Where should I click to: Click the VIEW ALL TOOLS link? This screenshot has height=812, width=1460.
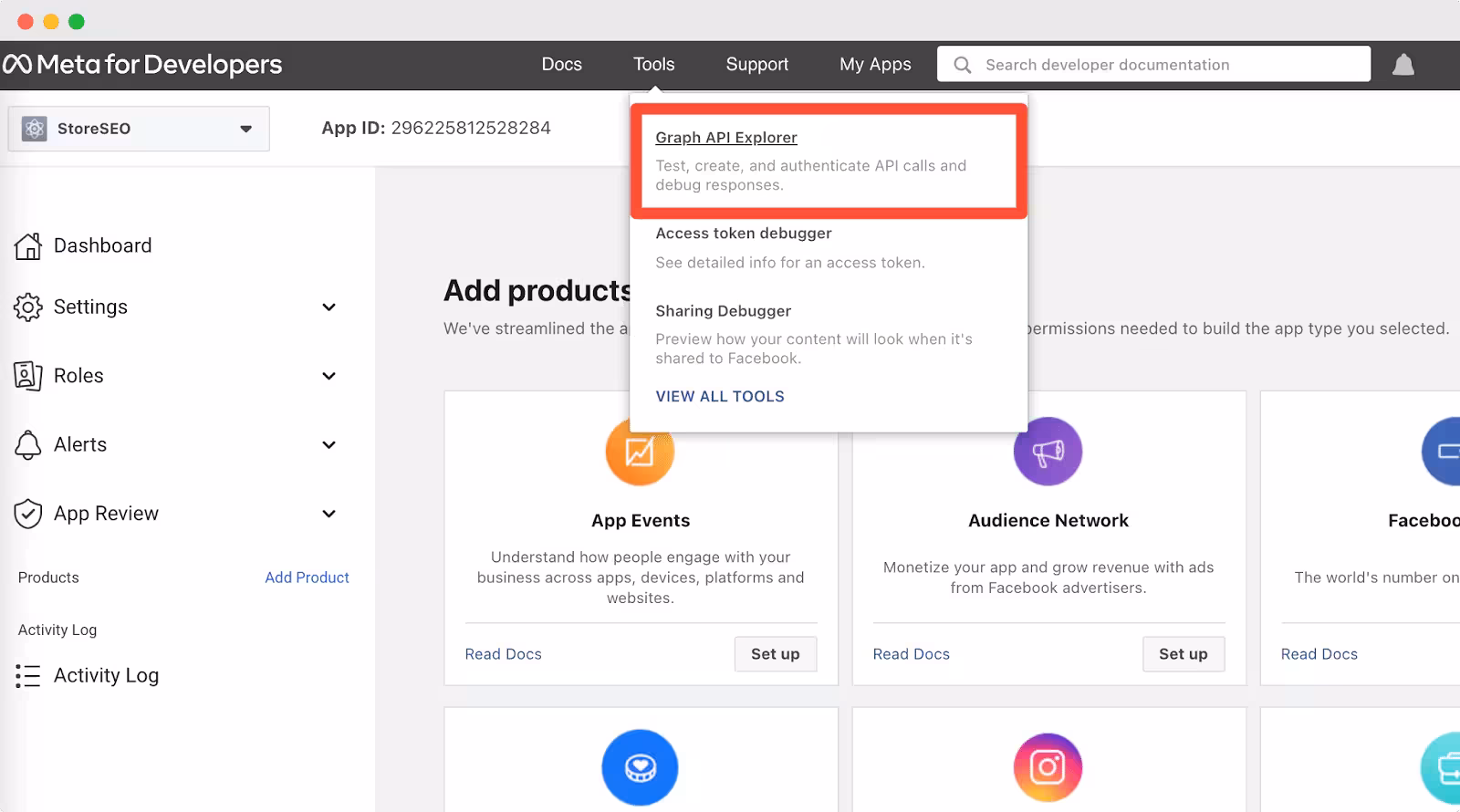coord(720,396)
